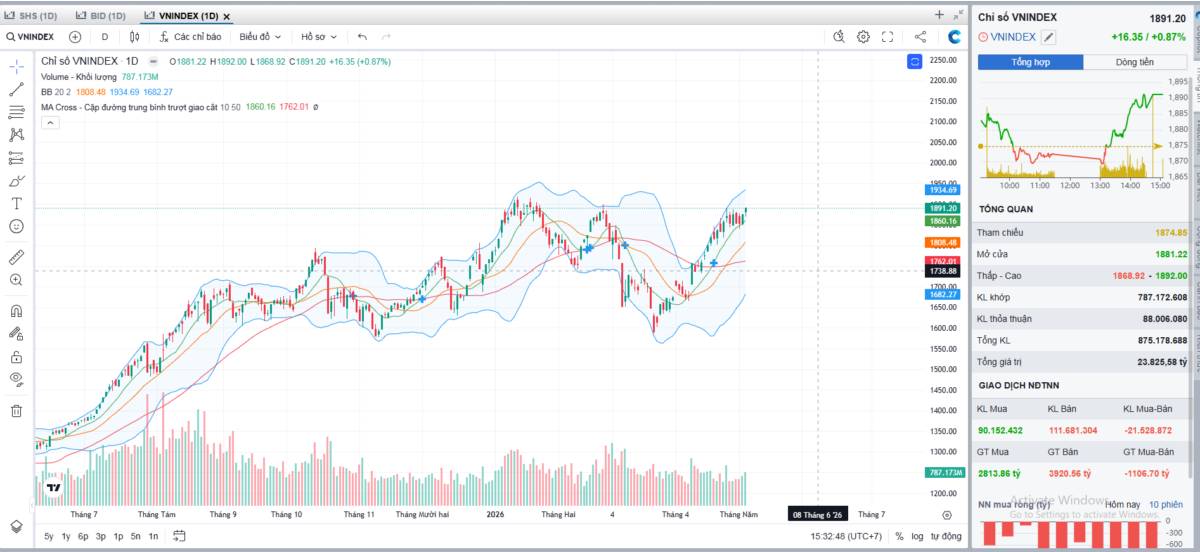
Task: Click the blue C logo icon
Action: [955, 37]
